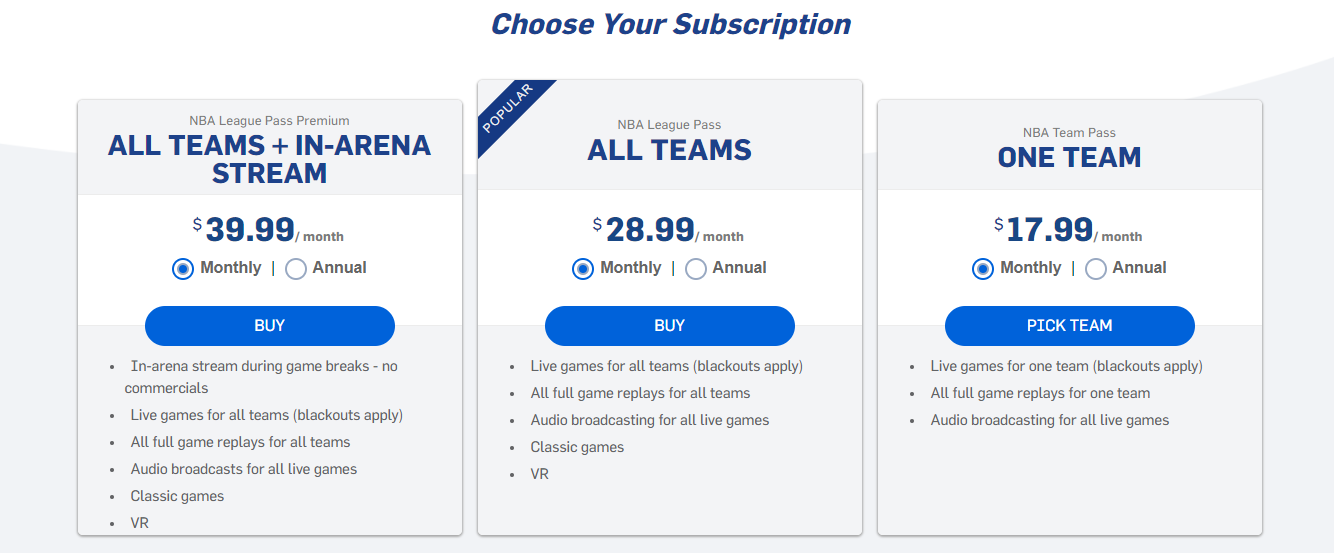Click BUY under the $28.99 All Teams plan
Screen dimensions: 1334x553
(x=670, y=326)
